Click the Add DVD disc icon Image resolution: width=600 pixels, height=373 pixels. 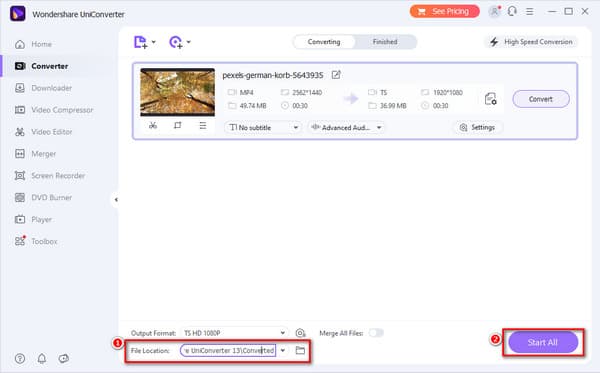(176, 42)
